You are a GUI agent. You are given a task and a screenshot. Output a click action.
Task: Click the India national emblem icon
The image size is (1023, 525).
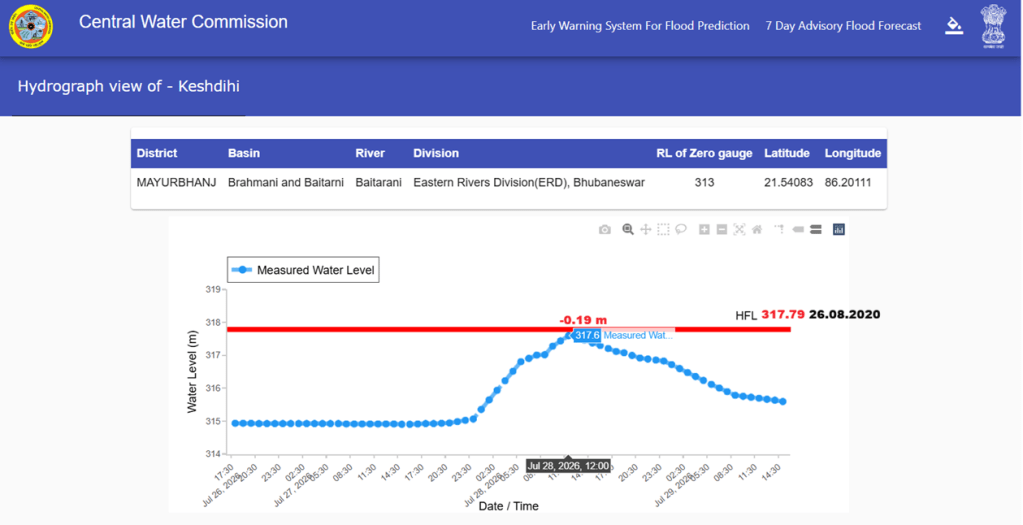[994, 26]
